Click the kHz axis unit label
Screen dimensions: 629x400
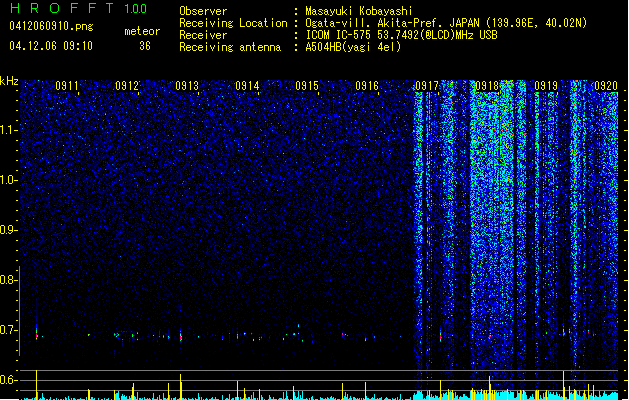tap(9, 81)
